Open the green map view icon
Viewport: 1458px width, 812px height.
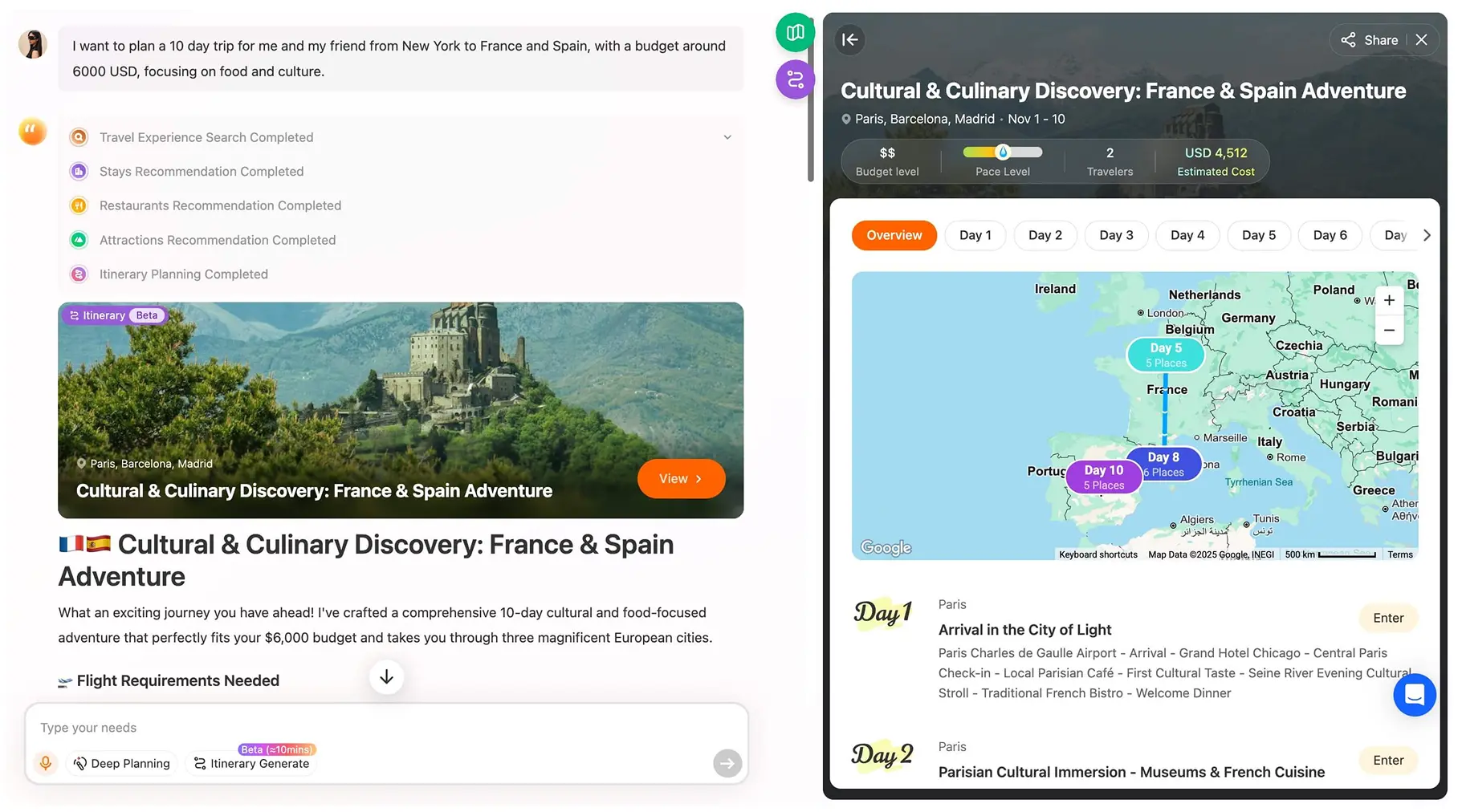[795, 33]
